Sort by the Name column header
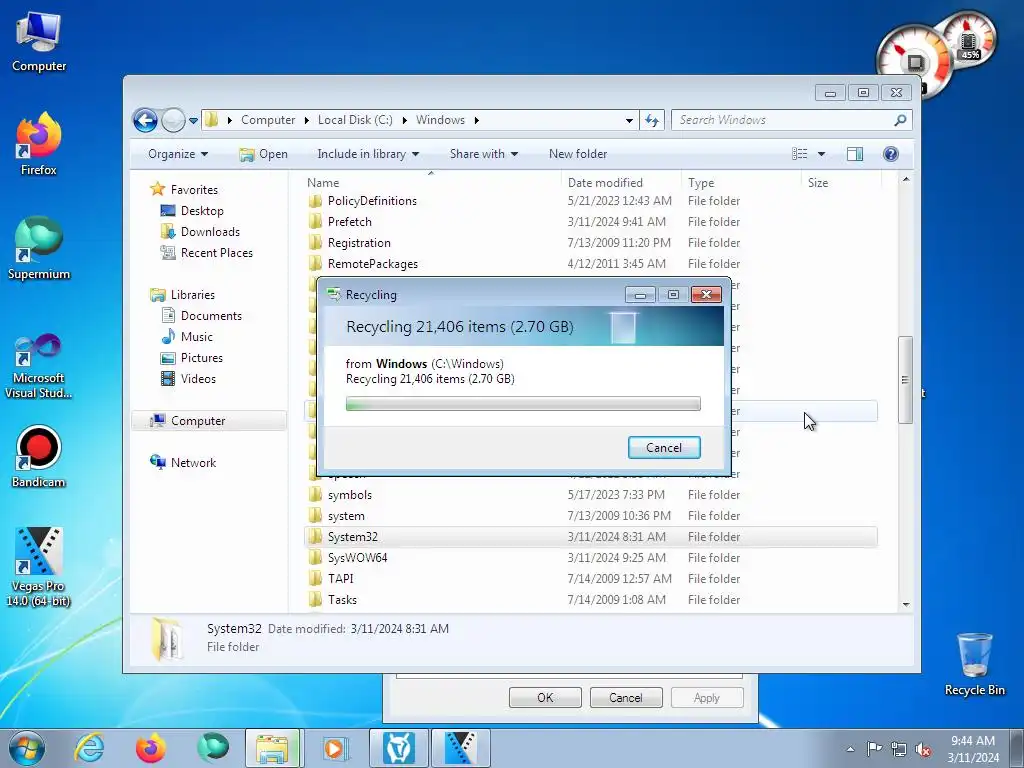The height and width of the screenshot is (768, 1024). click(431, 183)
